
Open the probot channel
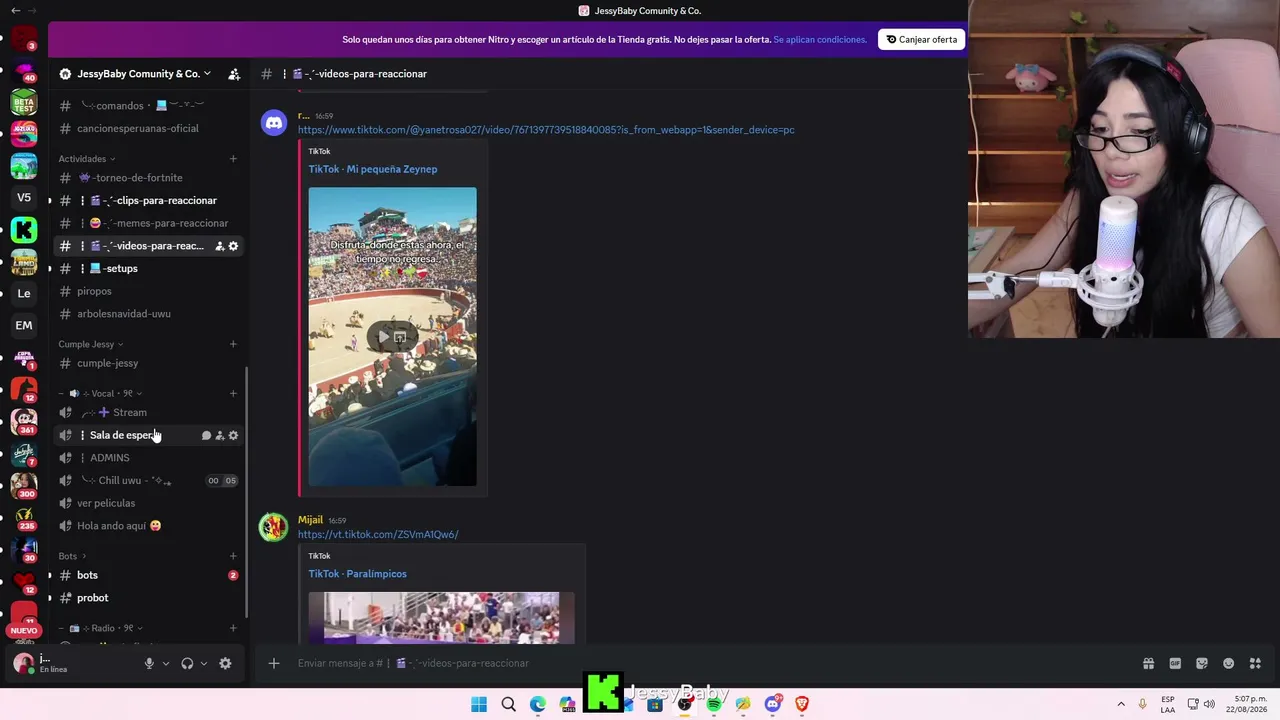[147, 598]
